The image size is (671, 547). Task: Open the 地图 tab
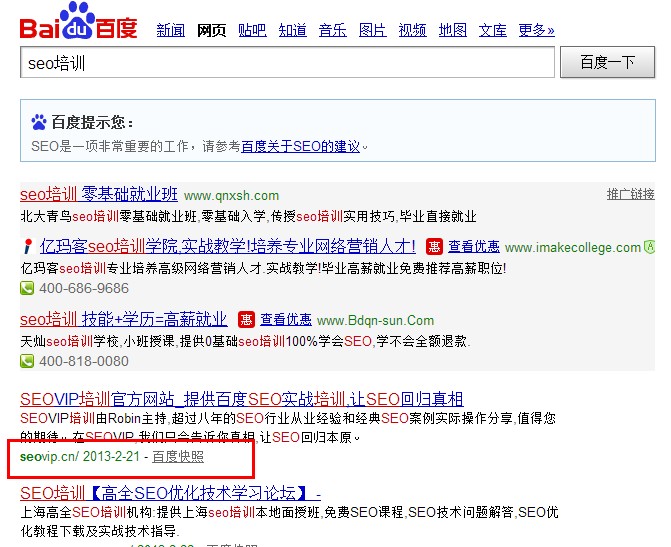click(x=453, y=30)
